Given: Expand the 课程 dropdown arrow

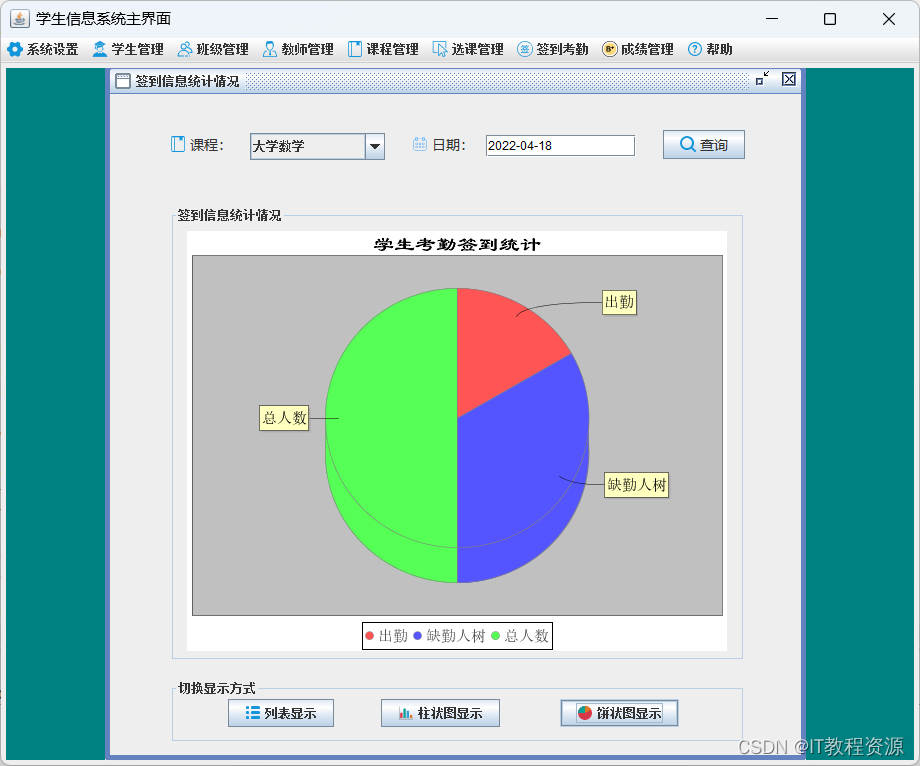Looking at the screenshot, I should coord(375,147).
